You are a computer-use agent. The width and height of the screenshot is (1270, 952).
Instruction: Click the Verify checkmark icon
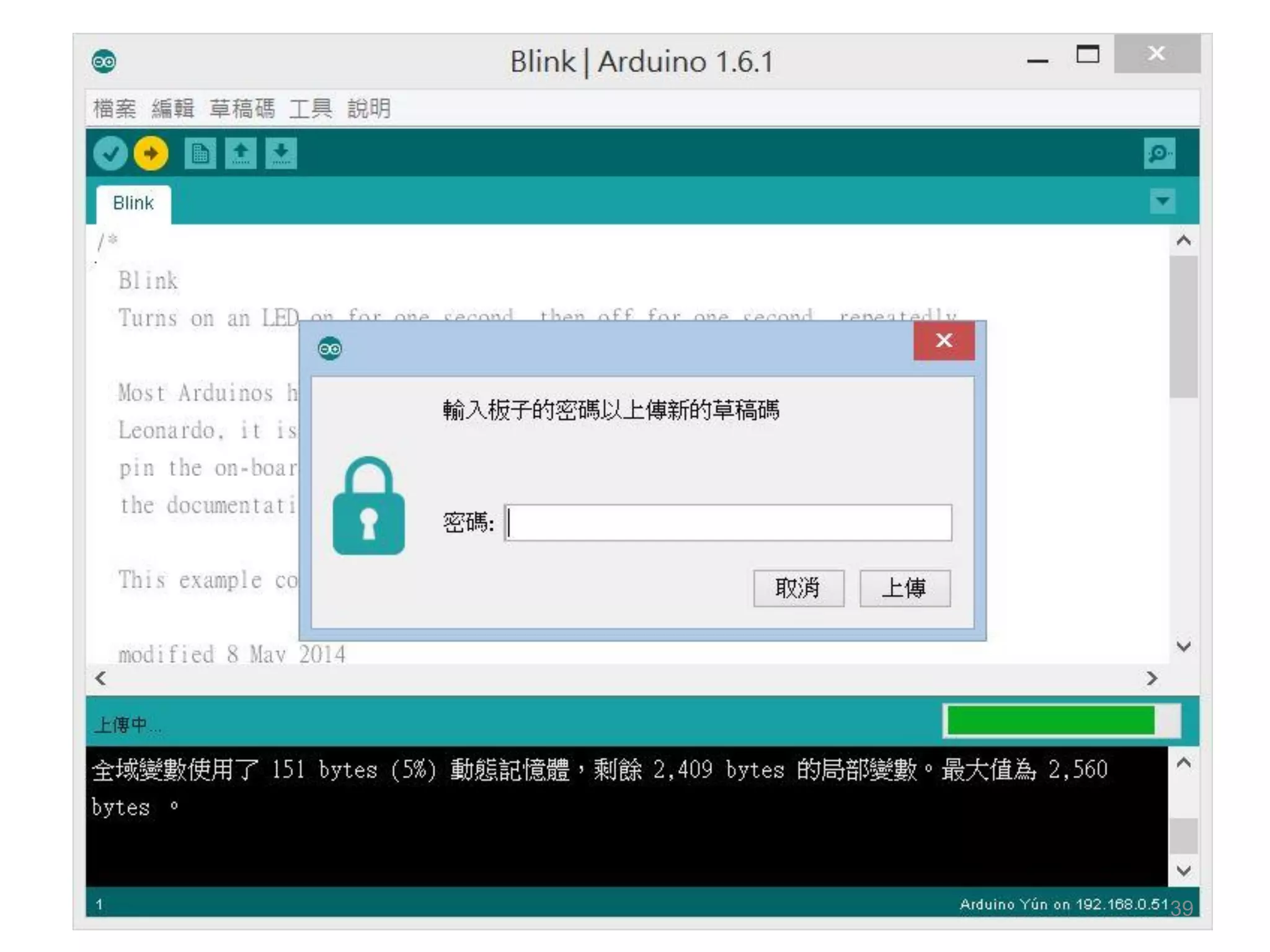point(110,153)
